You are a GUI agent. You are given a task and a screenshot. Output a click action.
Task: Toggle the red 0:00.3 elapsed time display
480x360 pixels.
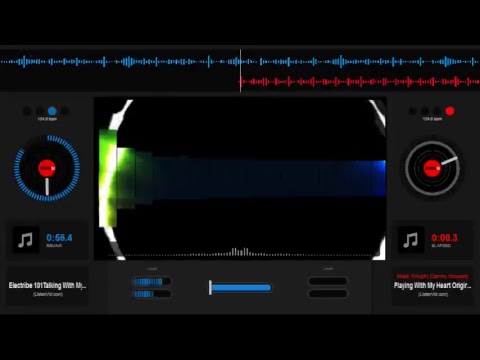pos(444,238)
